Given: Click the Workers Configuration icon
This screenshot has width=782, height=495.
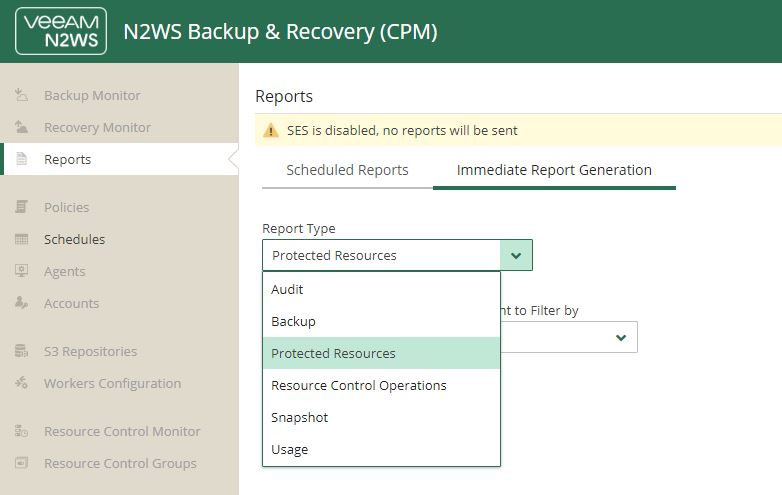Looking at the screenshot, I should 21,383.
